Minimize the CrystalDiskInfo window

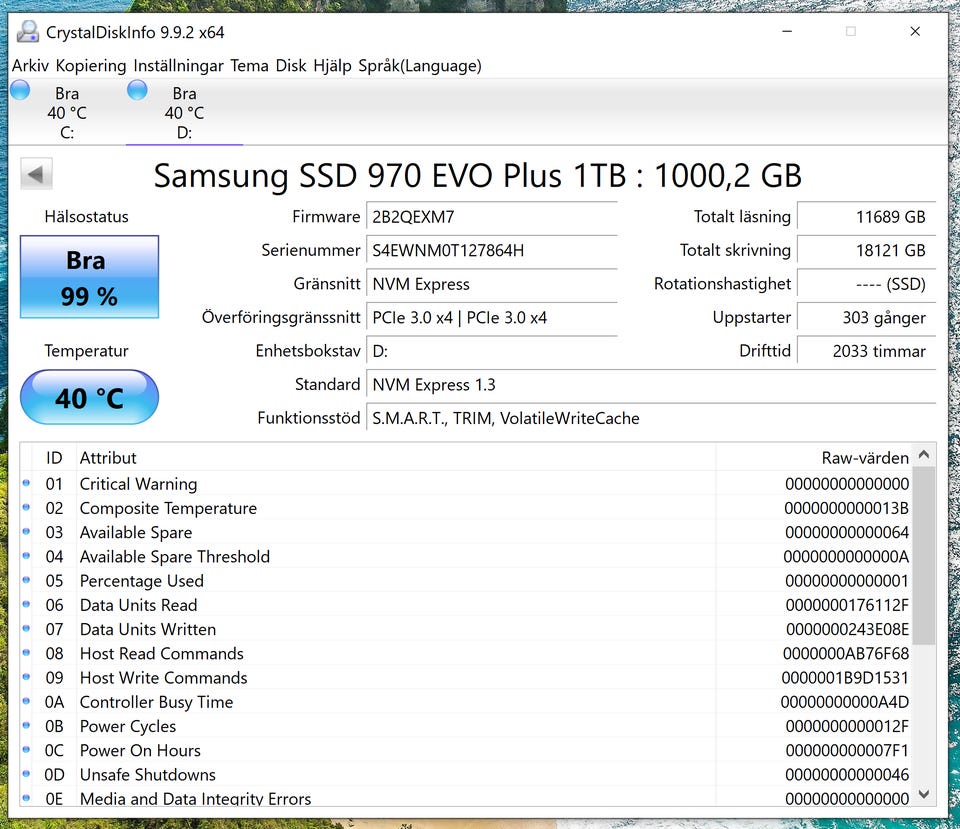click(x=787, y=31)
